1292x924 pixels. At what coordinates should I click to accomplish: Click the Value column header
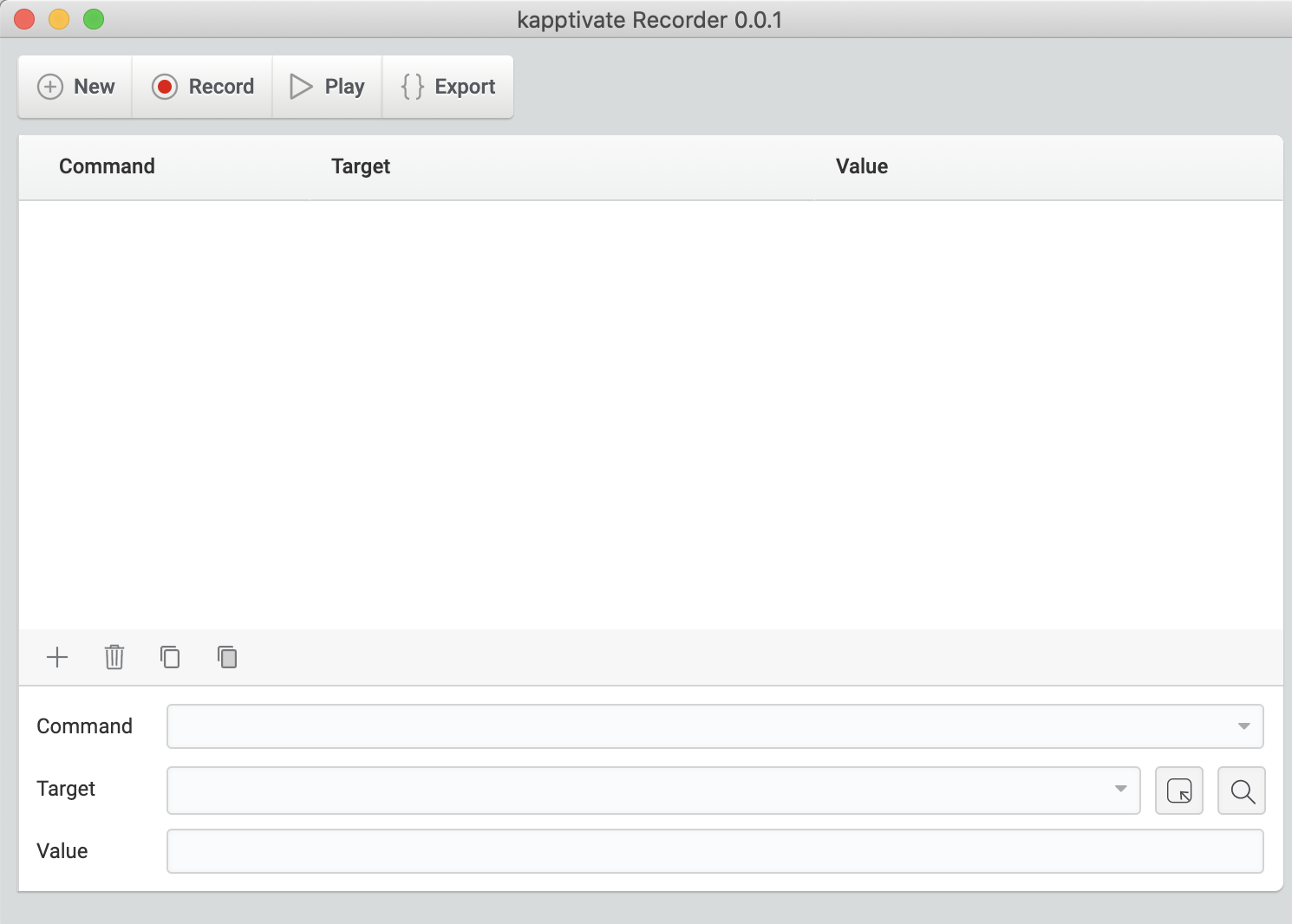pyautogui.click(x=861, y=166)
